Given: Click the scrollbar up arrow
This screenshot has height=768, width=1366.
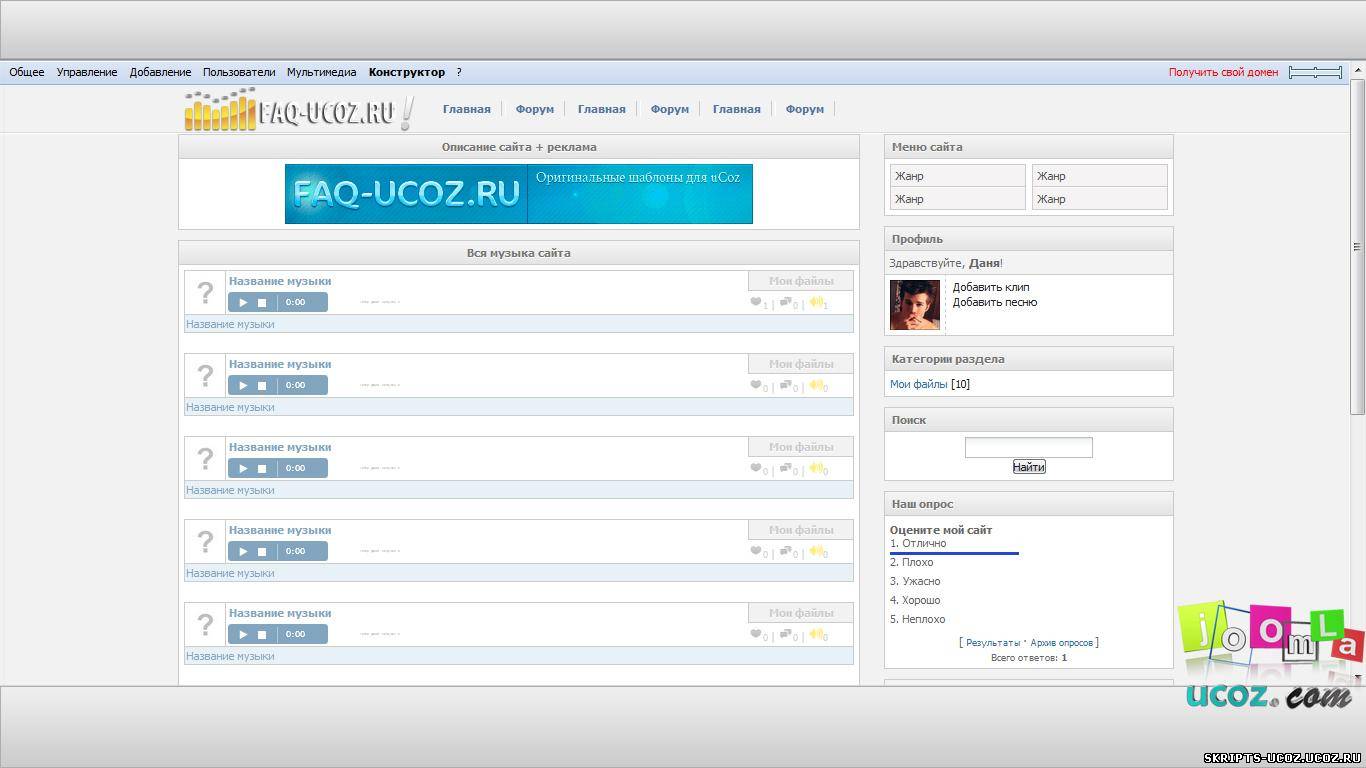Looking at the screenshot, I should click(1358, 69).
